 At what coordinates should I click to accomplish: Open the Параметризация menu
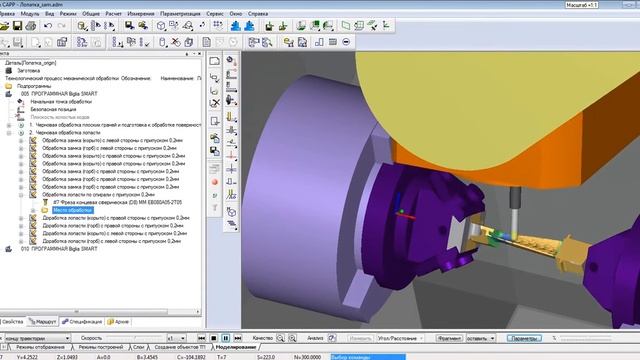[x=180, y=14]
